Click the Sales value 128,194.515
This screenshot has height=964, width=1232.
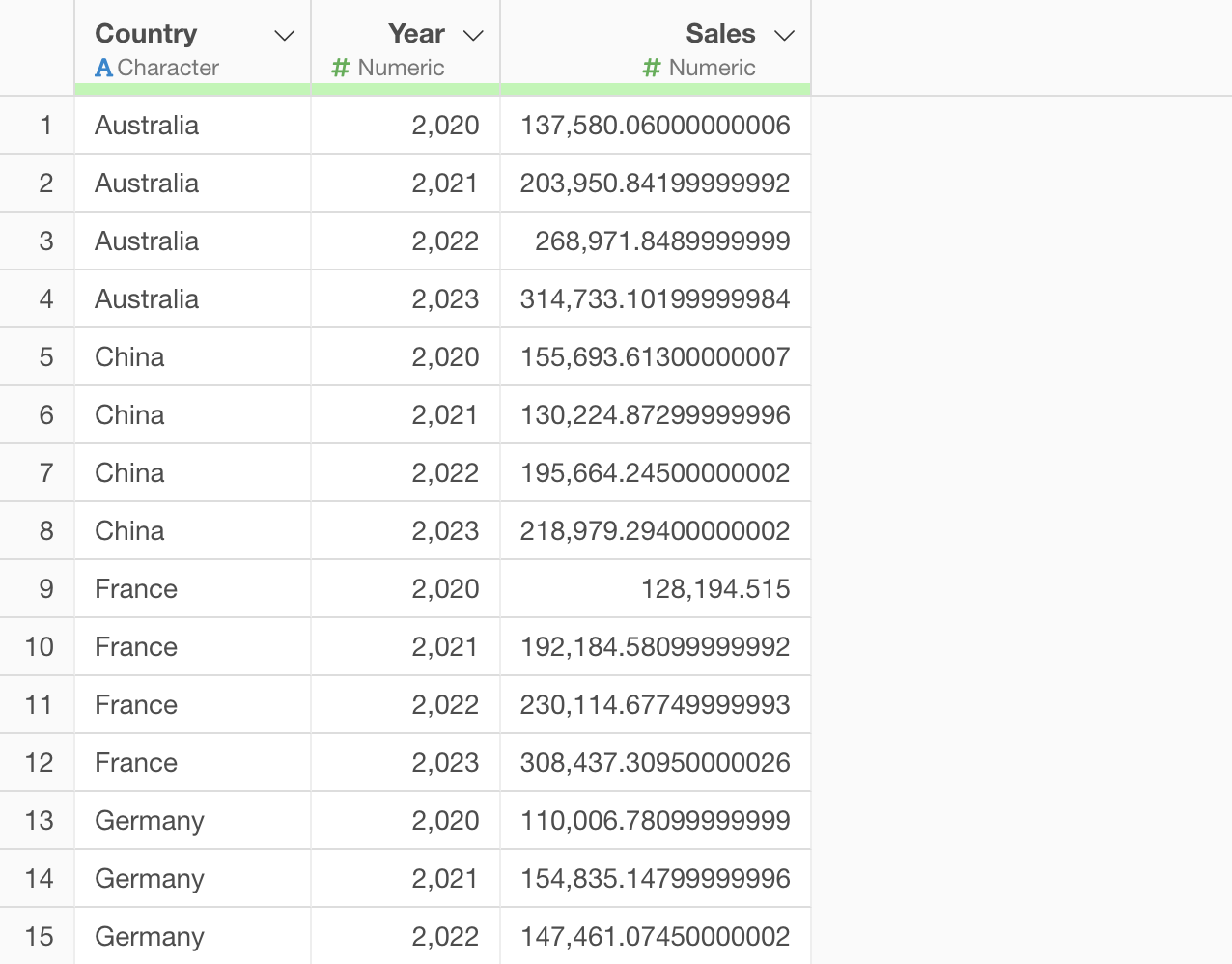coord(715,589)
